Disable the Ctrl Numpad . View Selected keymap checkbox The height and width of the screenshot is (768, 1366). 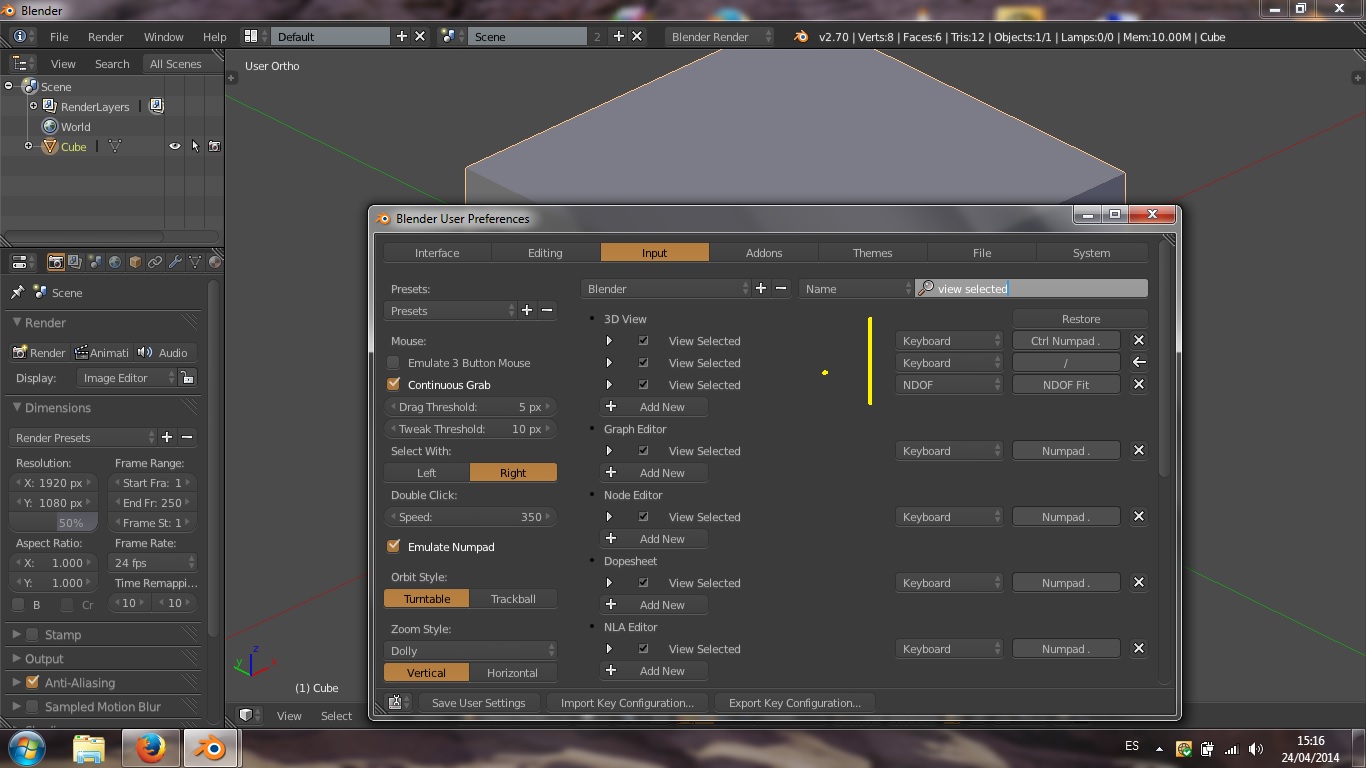[643, 340]
